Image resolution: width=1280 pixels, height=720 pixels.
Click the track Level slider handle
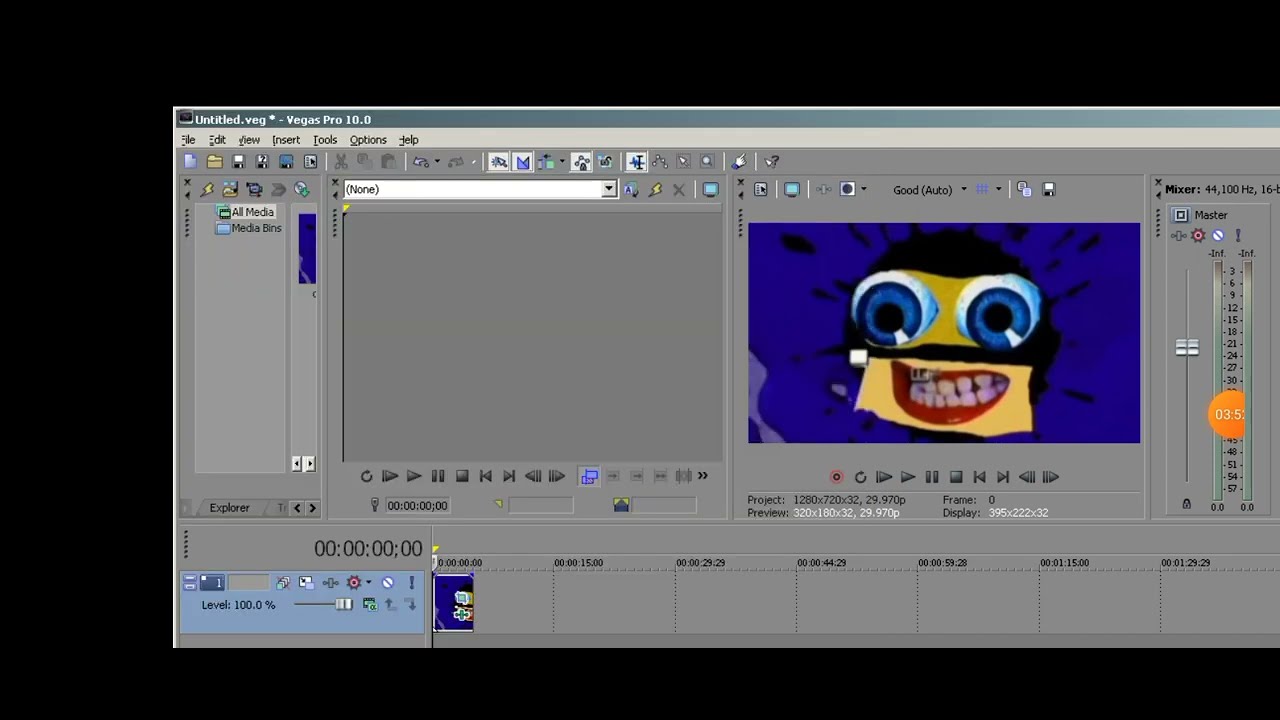tap(344, 604)
